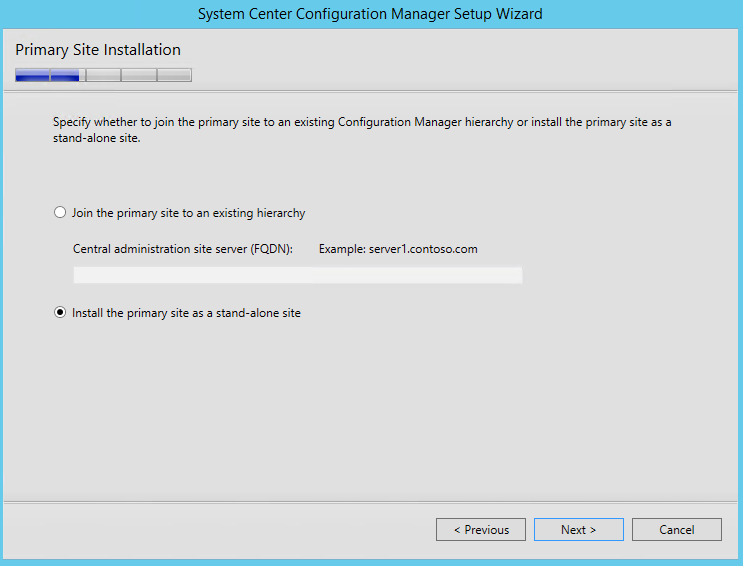The width and height of the screenshot is (743, 566).
Task: Cancel the setup wizard
Action: [677, 529]
